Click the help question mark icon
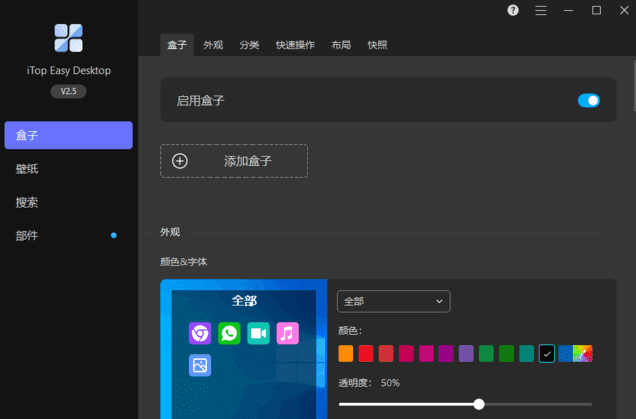Screen dimensions: 636x419 click(x=513, y=10)
